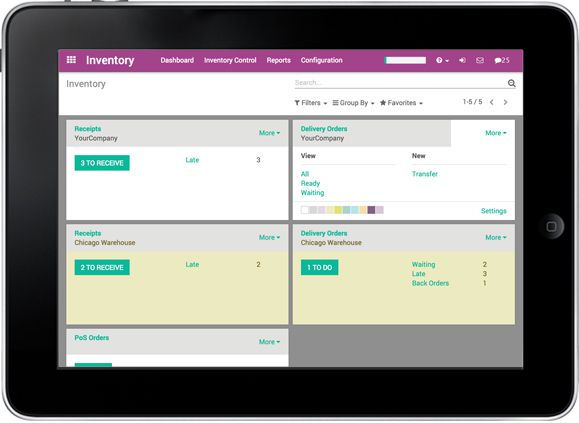This screenshot has height=423, width=579.
Task: Click the Inventory breadcrumb title
Action: tap(86, 84)
